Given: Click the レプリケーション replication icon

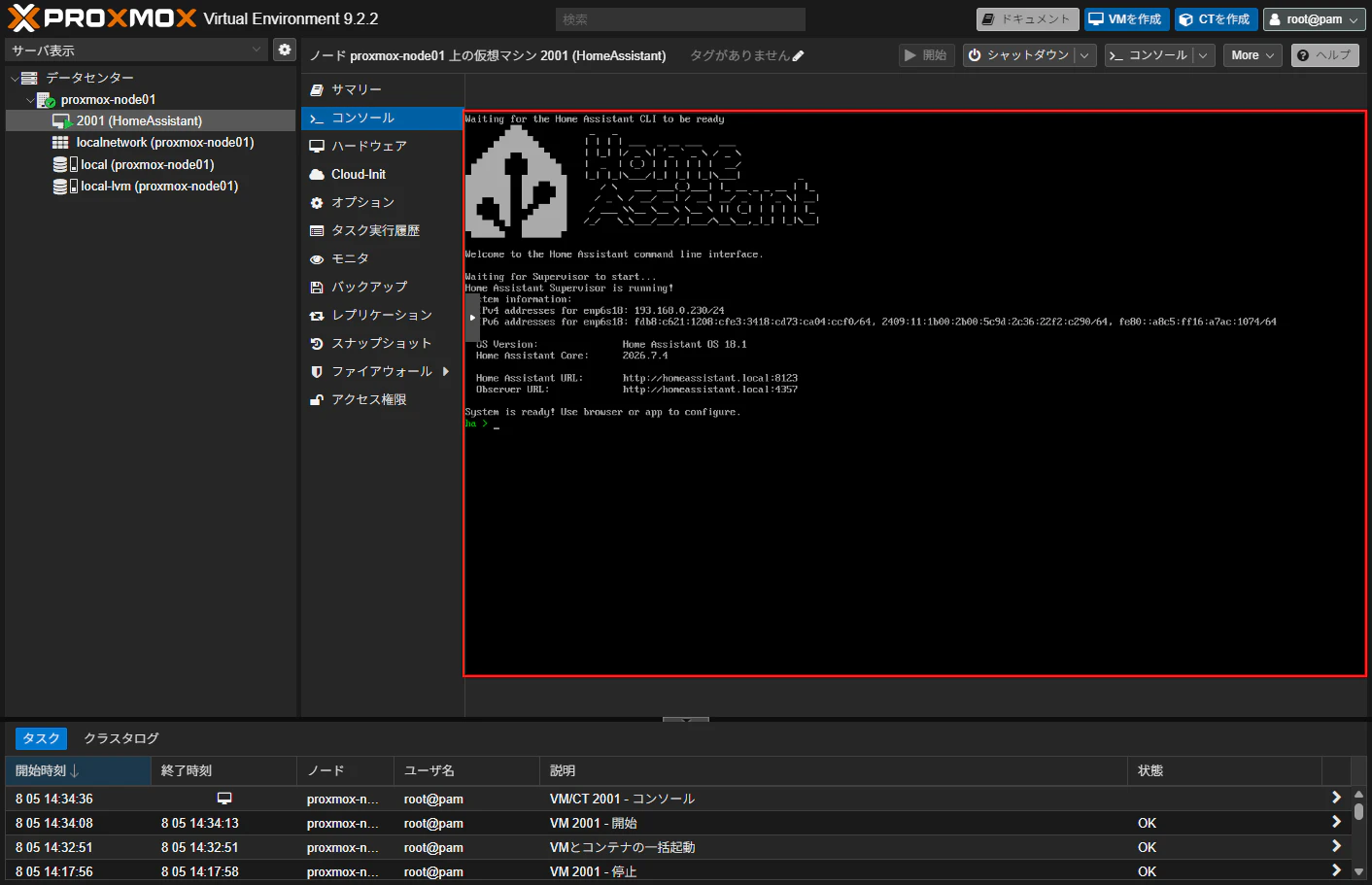Looking at the screenshot, I should click(317, 316).
